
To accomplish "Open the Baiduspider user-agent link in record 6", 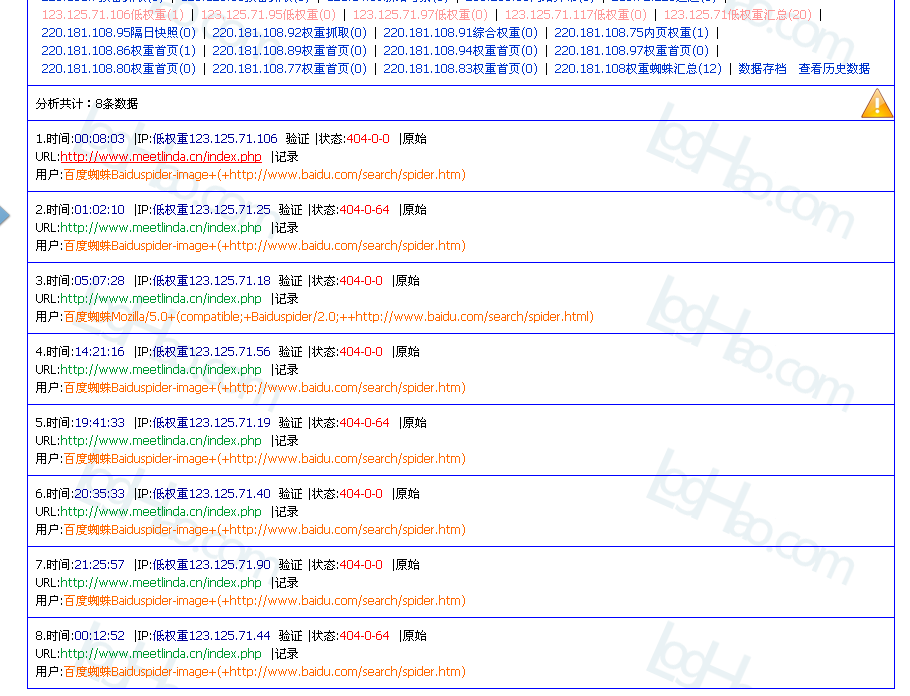I will 264,530.
